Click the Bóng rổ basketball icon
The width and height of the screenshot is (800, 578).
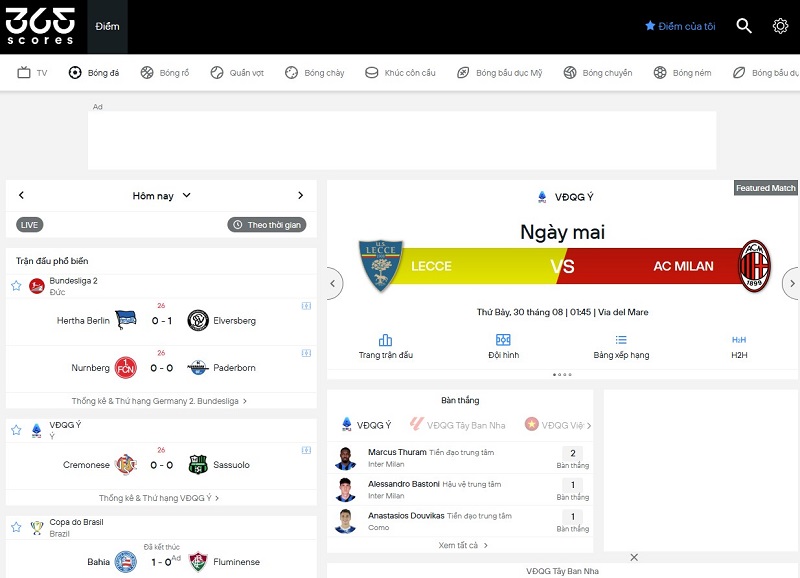(147, 72)
